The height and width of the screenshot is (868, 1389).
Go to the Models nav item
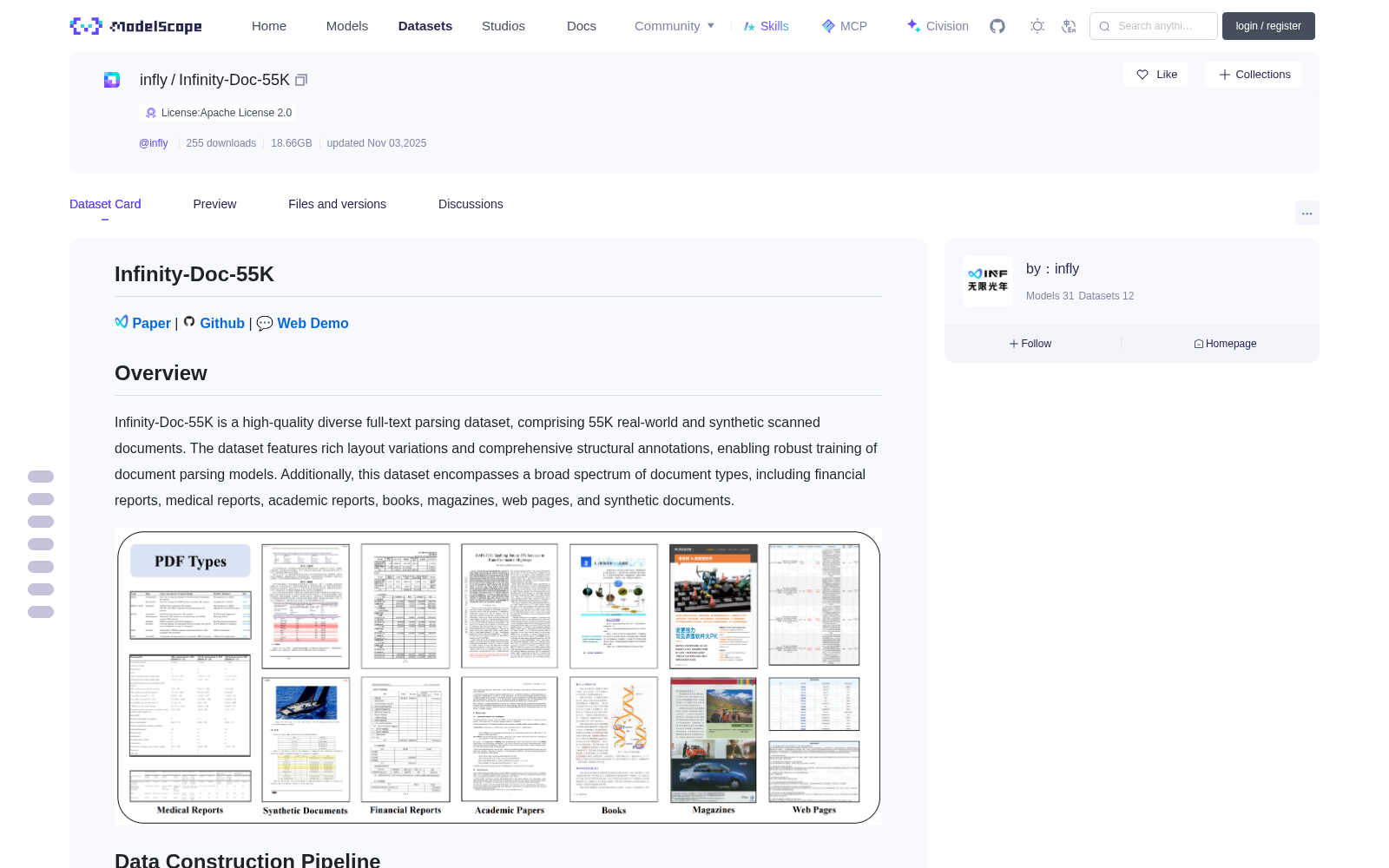pos(347,26)
